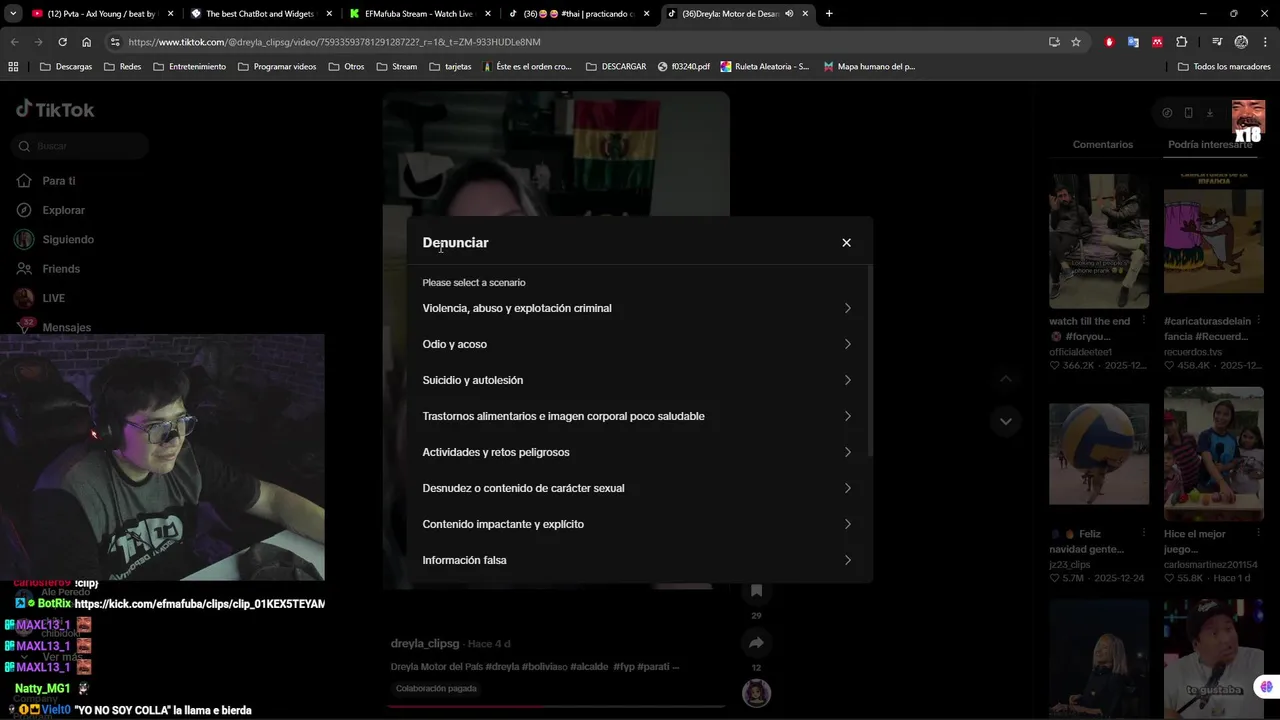
Task: Open 'Para ti' in TikTok sidebar
Action: click(x=46, y=181)
